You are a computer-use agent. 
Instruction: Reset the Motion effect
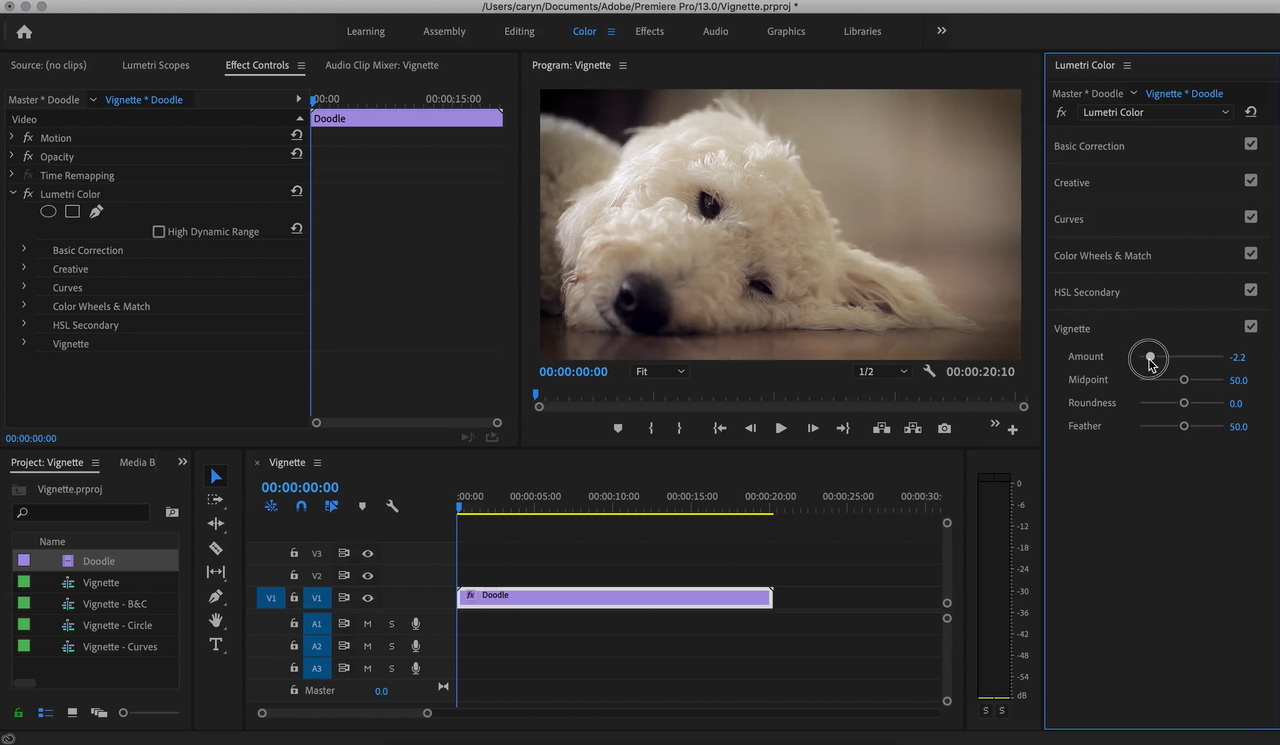click(297, 134)
